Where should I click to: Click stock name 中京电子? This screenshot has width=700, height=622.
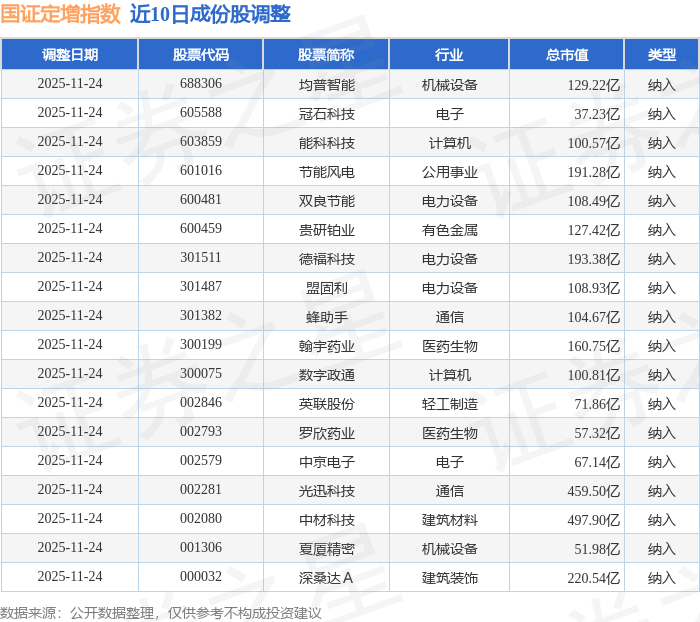(x=327, y=462)
